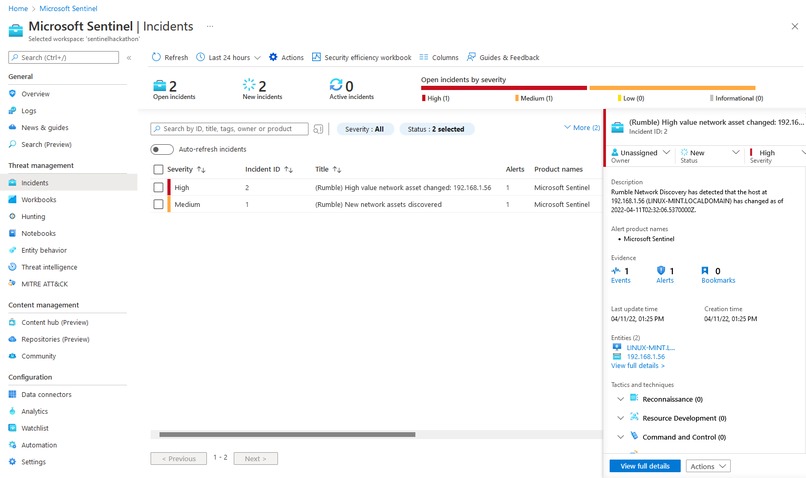Open the Unassigned owner dropdown
Image resolution: width=806 pixels, height=478 pixels.
click(x=640, y=153)
